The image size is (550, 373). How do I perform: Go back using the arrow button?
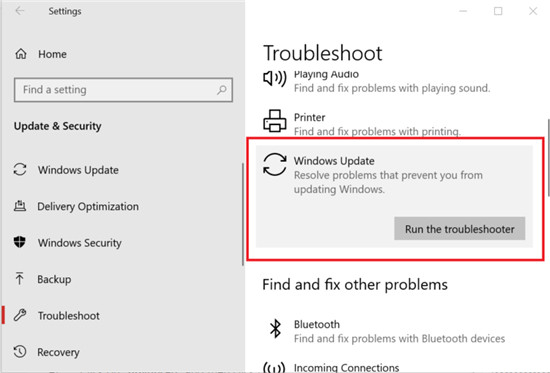point(20,11)
